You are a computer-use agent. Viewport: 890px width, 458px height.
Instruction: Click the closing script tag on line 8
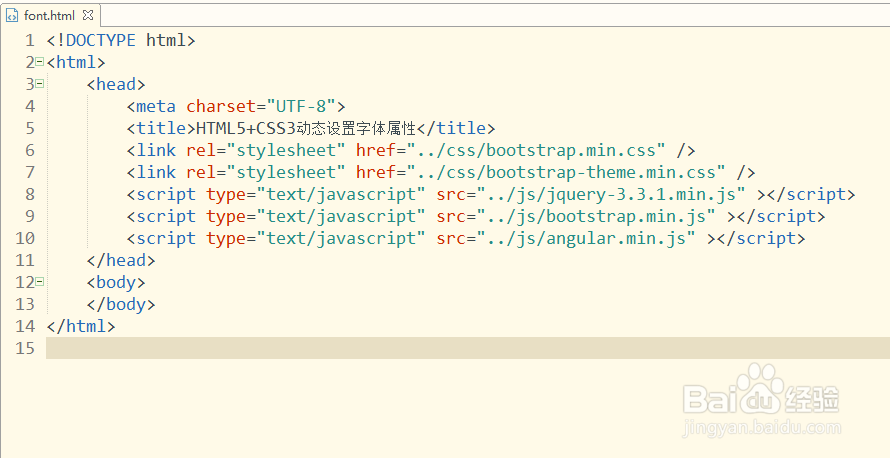coord(811,194)
